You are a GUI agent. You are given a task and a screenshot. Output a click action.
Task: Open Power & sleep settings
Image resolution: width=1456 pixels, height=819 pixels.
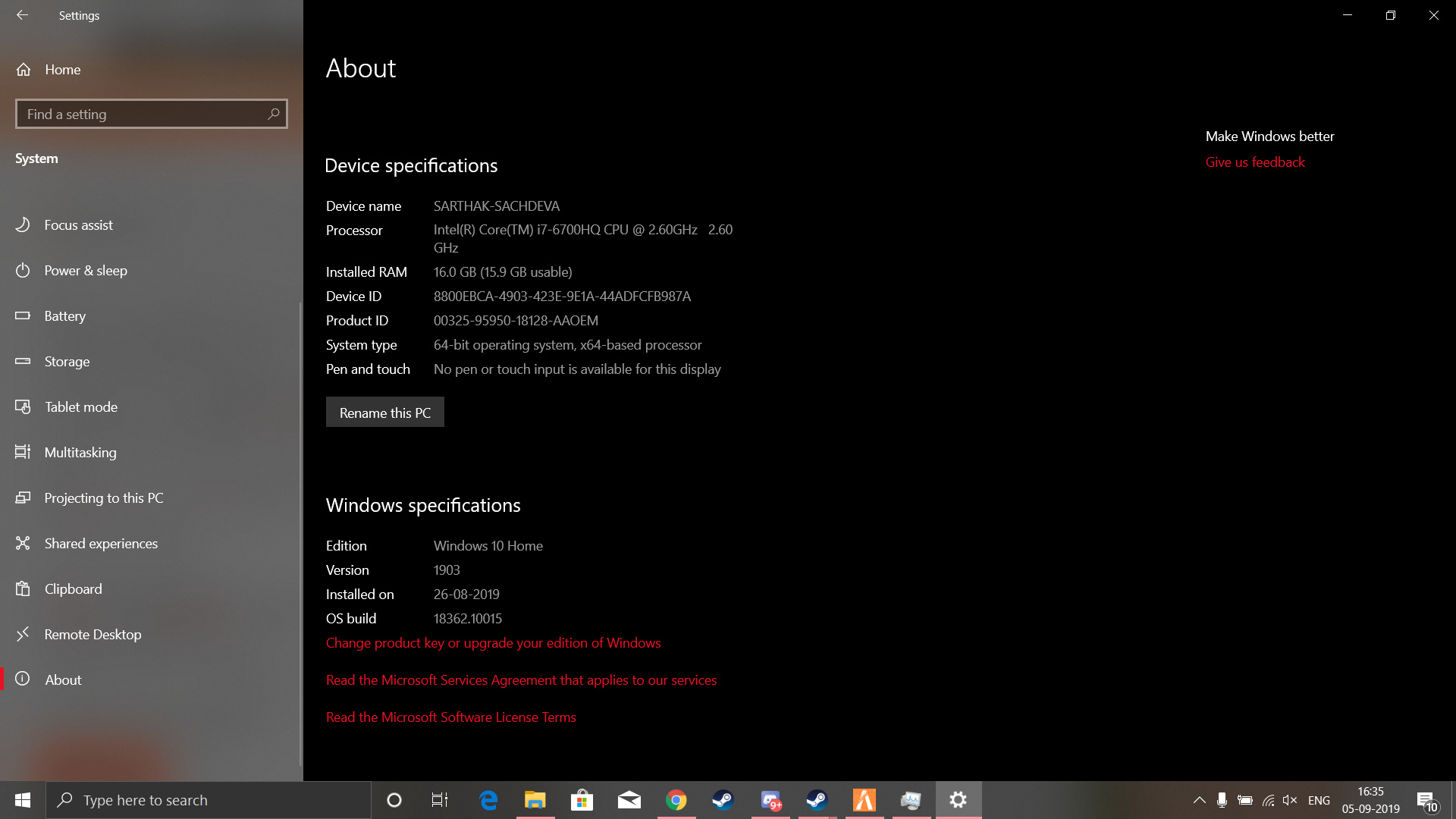coord(85,271)
